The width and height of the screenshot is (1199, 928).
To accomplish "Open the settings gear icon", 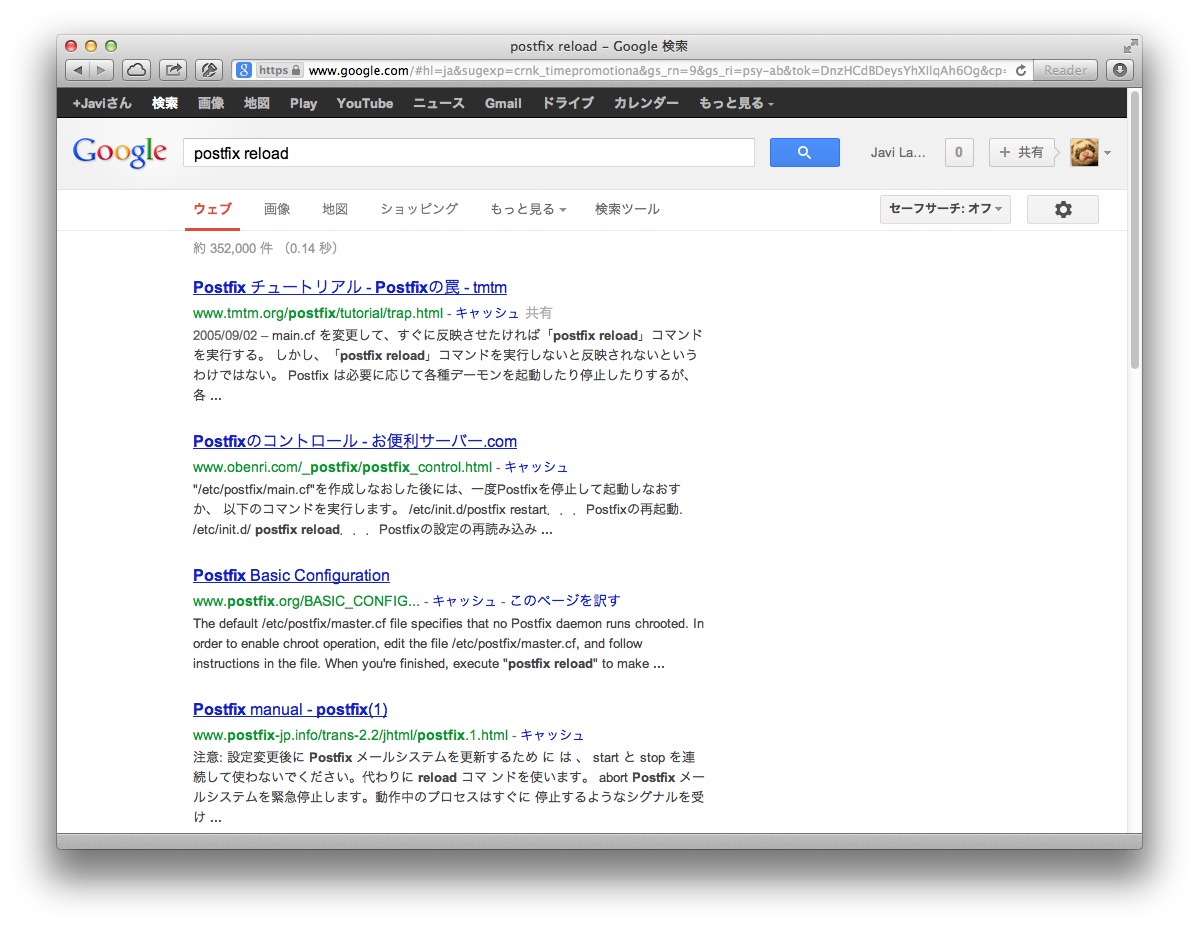I will (1063, 209).
